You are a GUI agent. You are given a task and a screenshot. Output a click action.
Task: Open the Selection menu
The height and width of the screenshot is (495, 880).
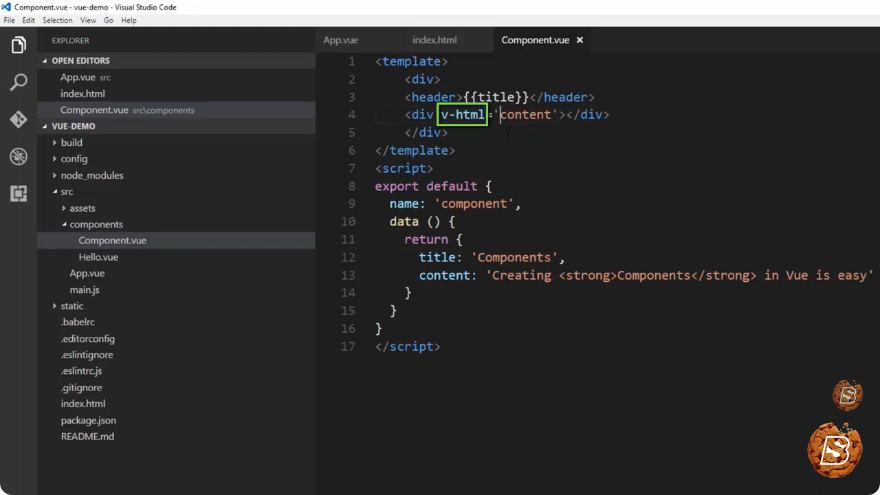point(57,20)
